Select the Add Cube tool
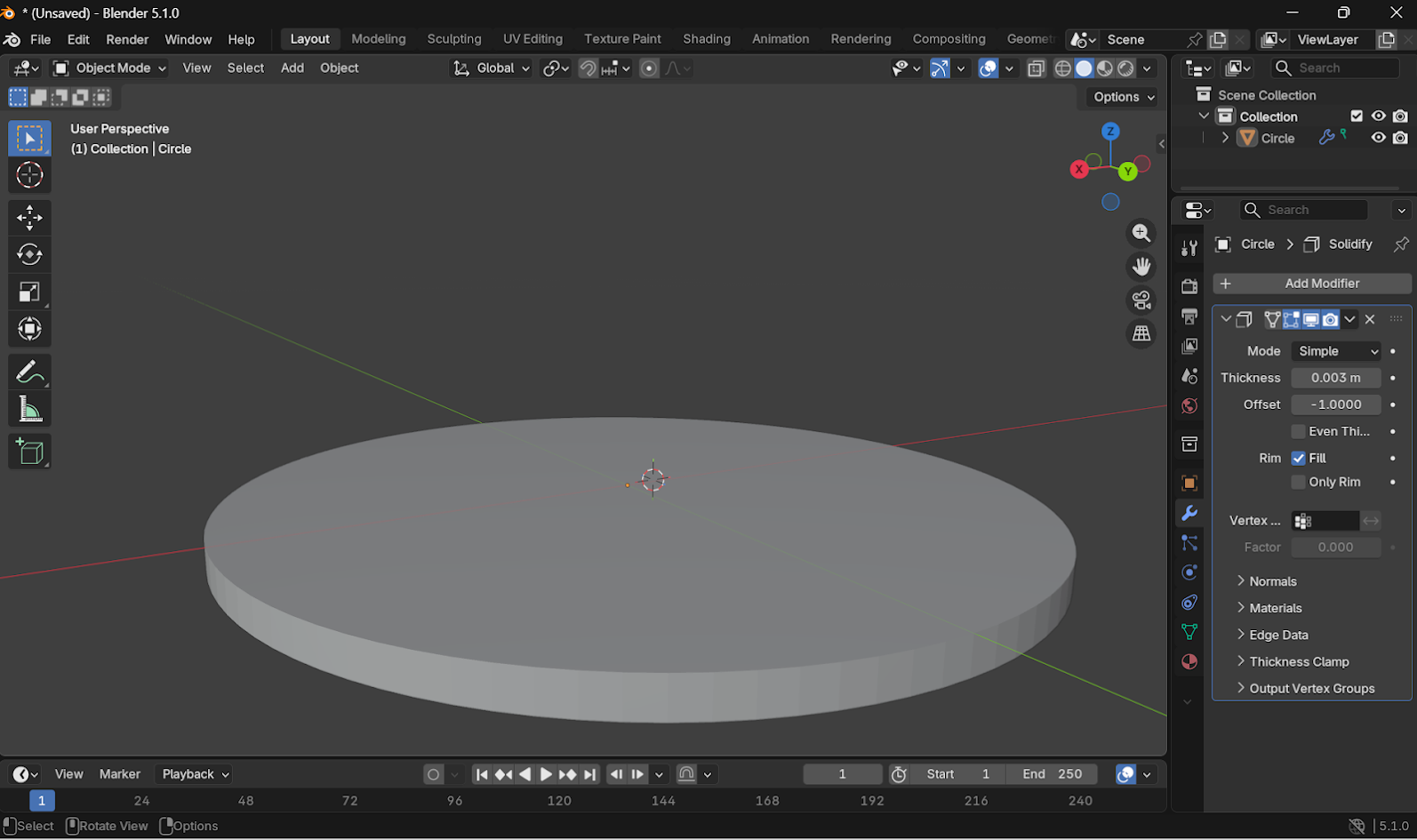This screenshot has height=840, width=1417. (29, 452)
